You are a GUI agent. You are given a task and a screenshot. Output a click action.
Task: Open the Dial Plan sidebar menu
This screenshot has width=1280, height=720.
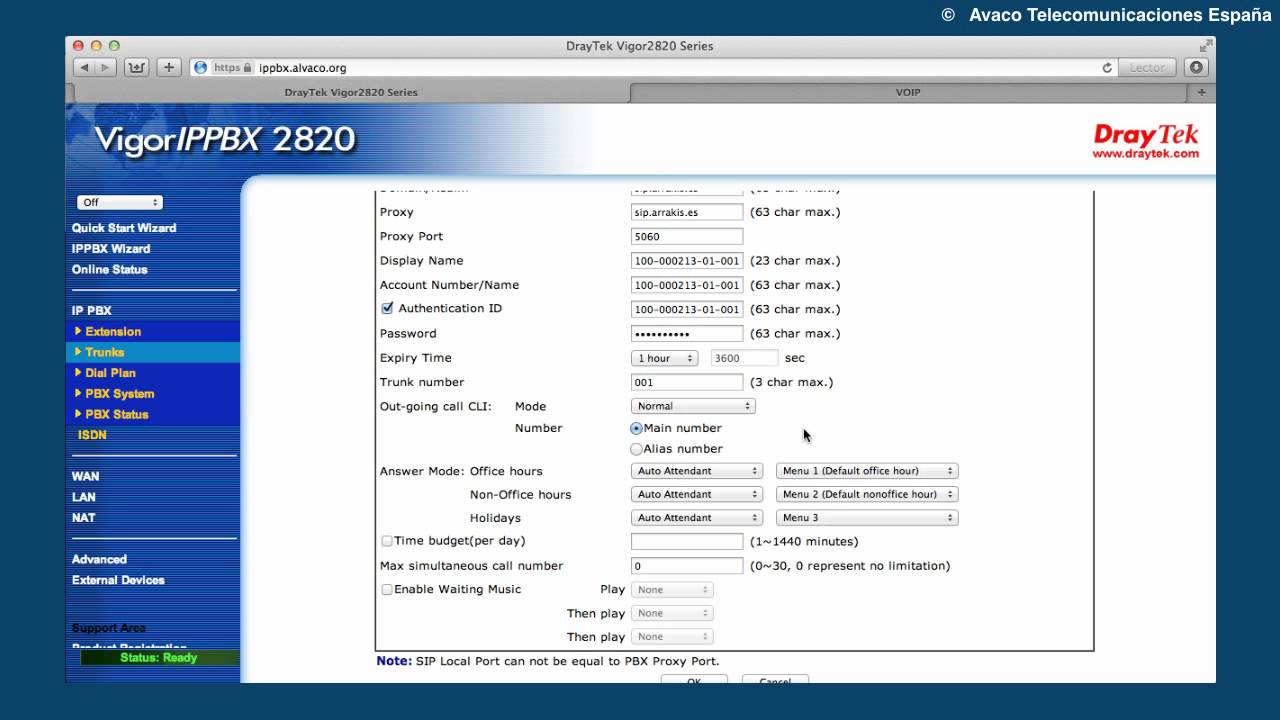110,373
